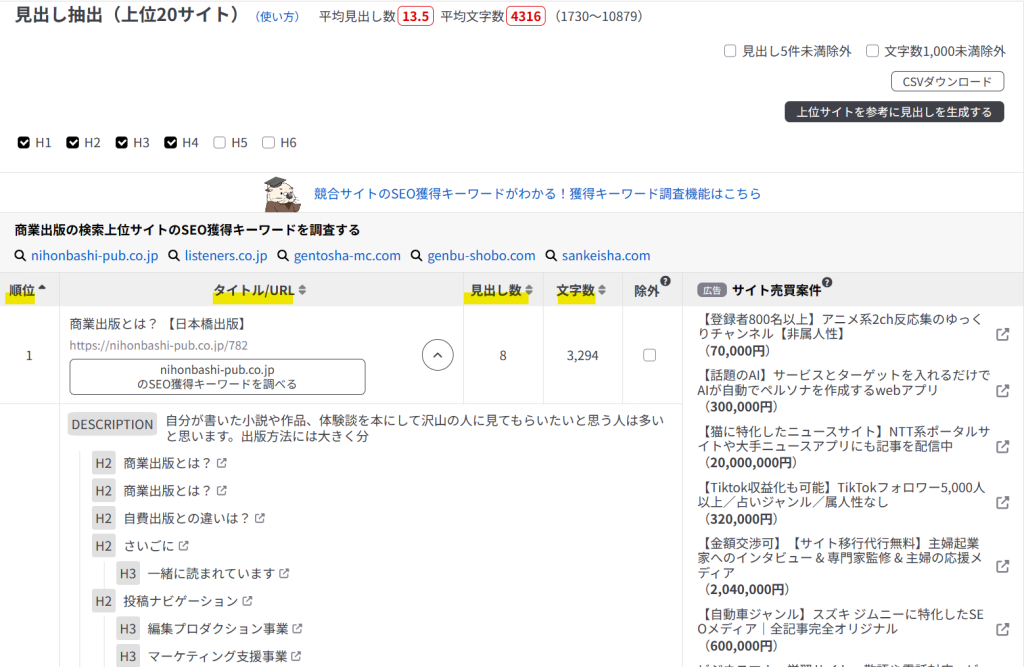Open the 使い方 help link
Image resolution: width=1024 pixels, height=667 pixels.
[277, 17]
